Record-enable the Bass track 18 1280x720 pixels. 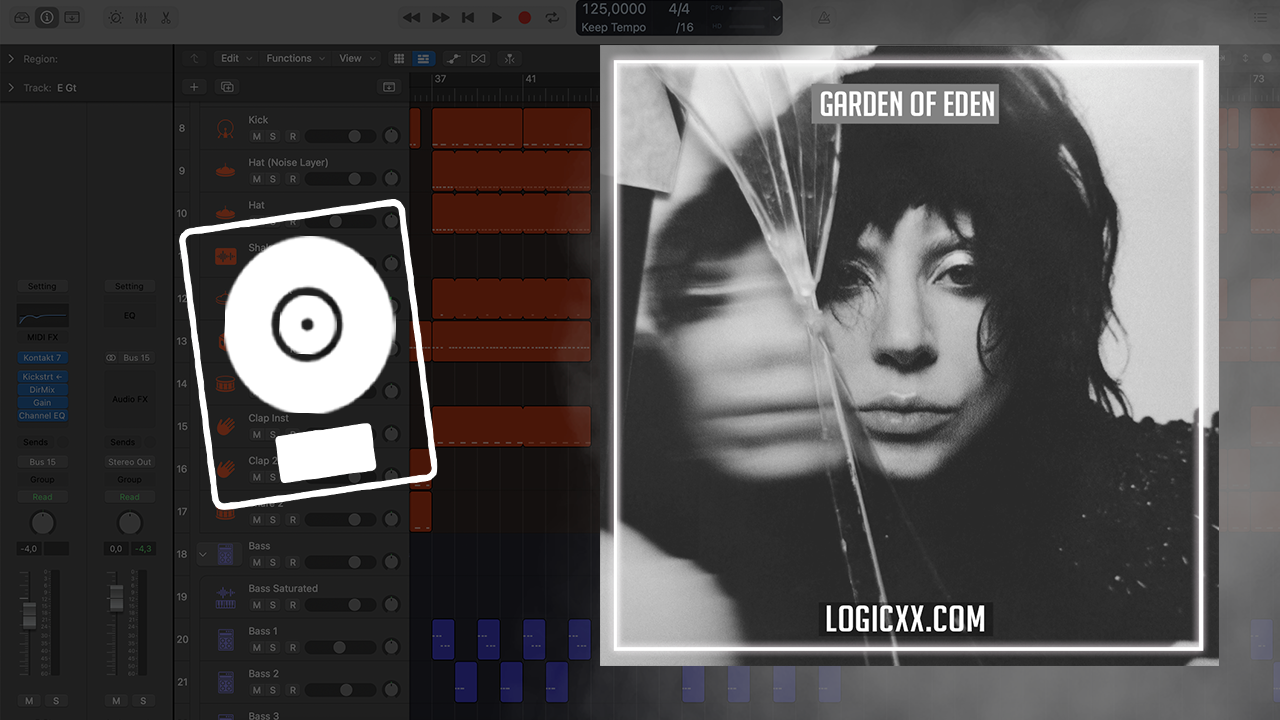[292, 562]
